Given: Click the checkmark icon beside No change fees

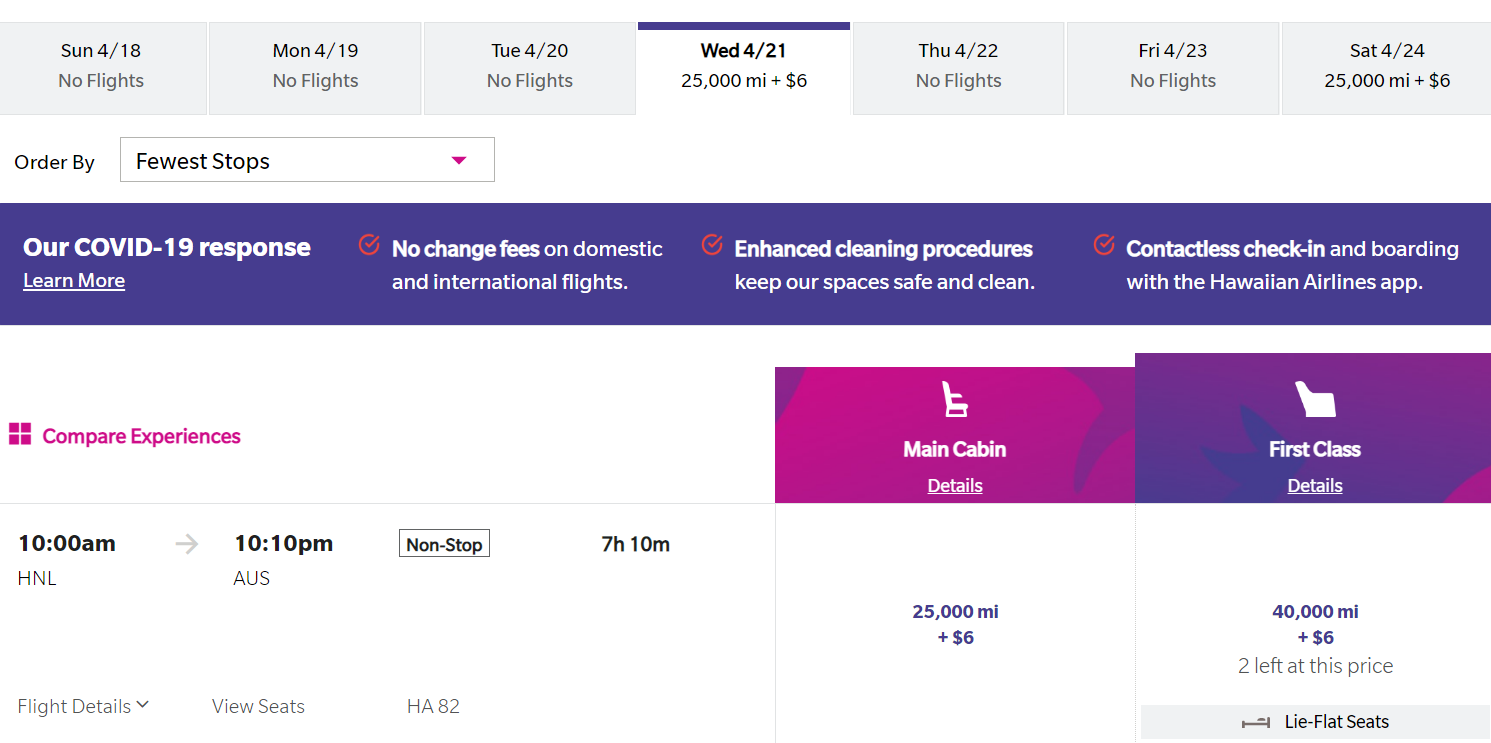Looking at the screenshot, I should (369, 244).
